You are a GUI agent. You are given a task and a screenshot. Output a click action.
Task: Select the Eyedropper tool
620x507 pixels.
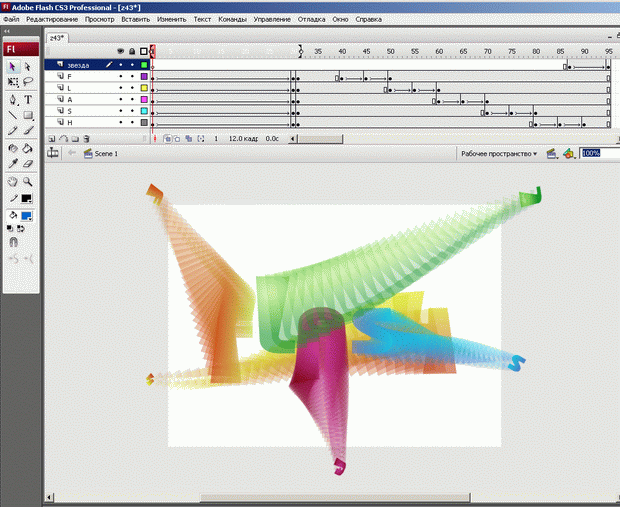pos(12,163)
